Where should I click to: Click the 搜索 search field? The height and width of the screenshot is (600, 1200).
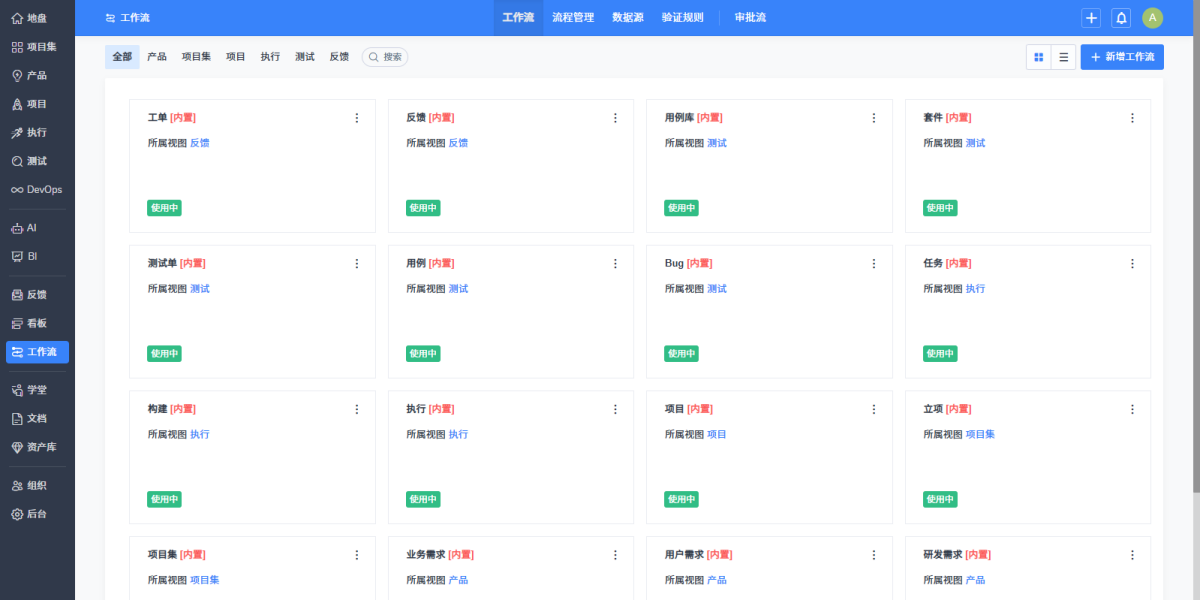coord(385,57)
